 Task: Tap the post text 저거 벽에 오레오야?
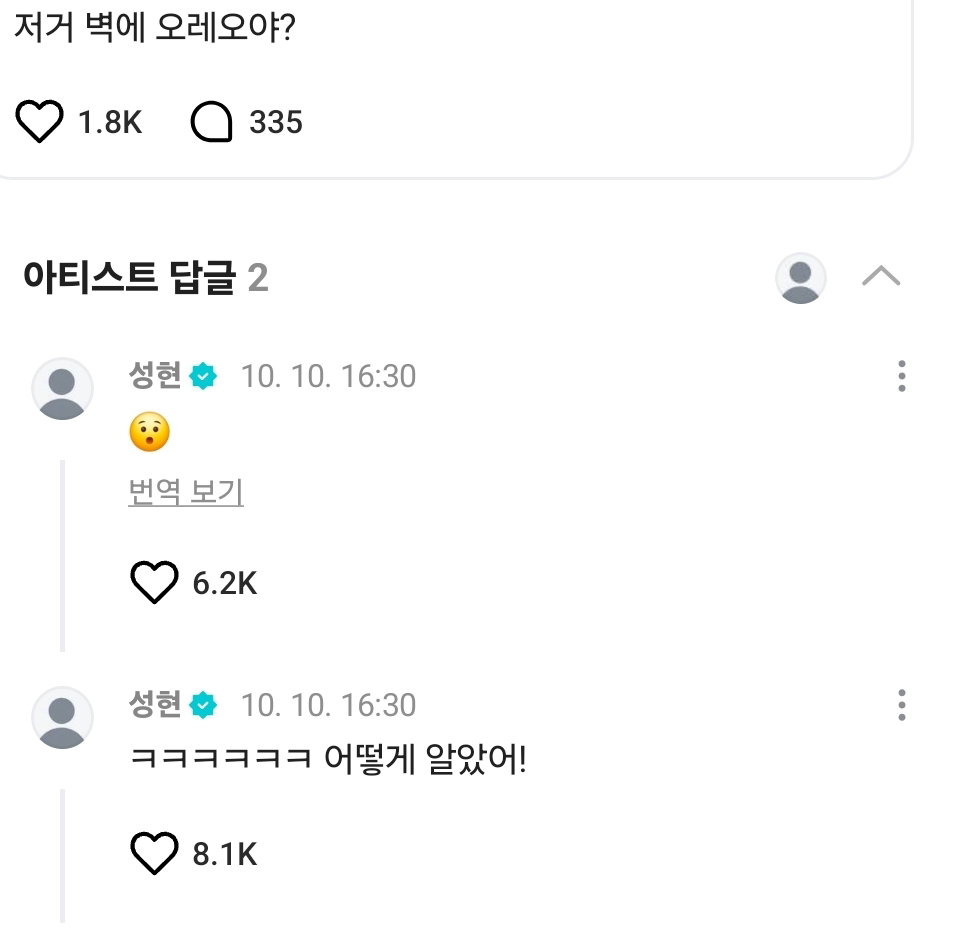point(155,27)
